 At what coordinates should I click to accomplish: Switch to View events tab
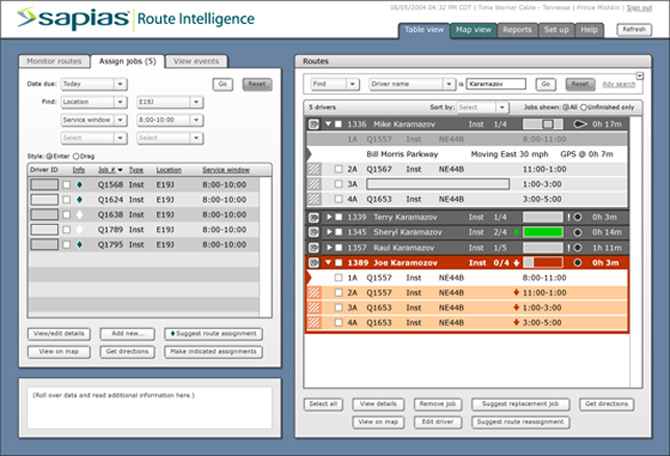[196, 62]
